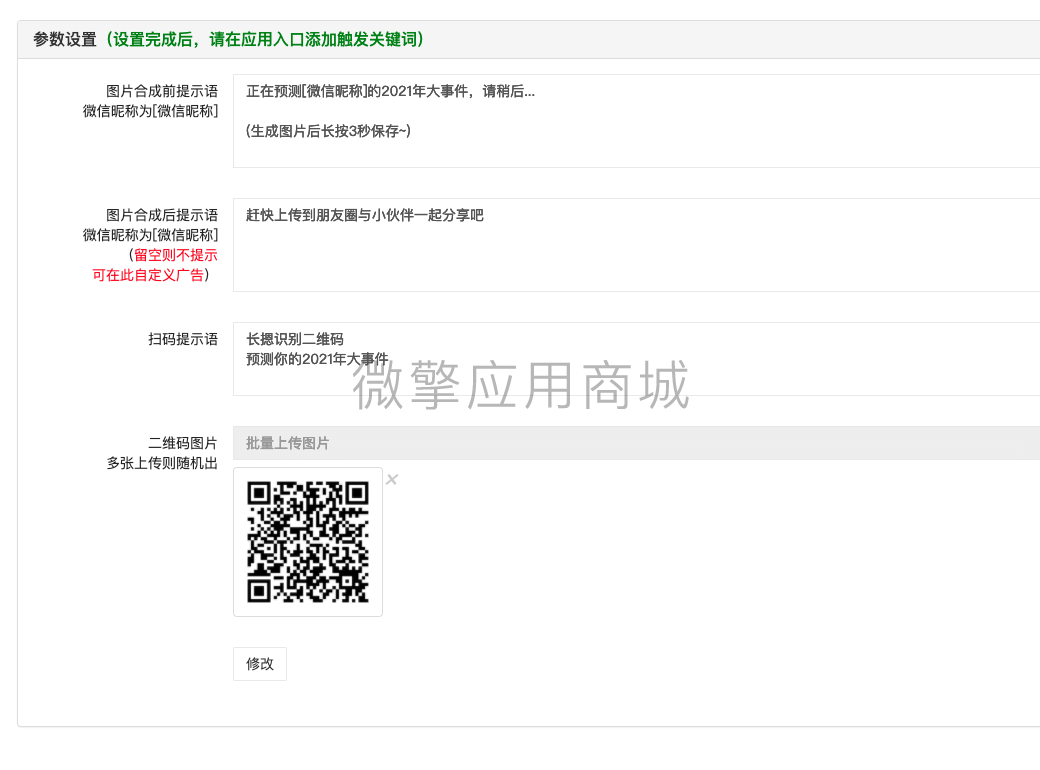Remove the uploaded QR code image

tap(392, 480)
